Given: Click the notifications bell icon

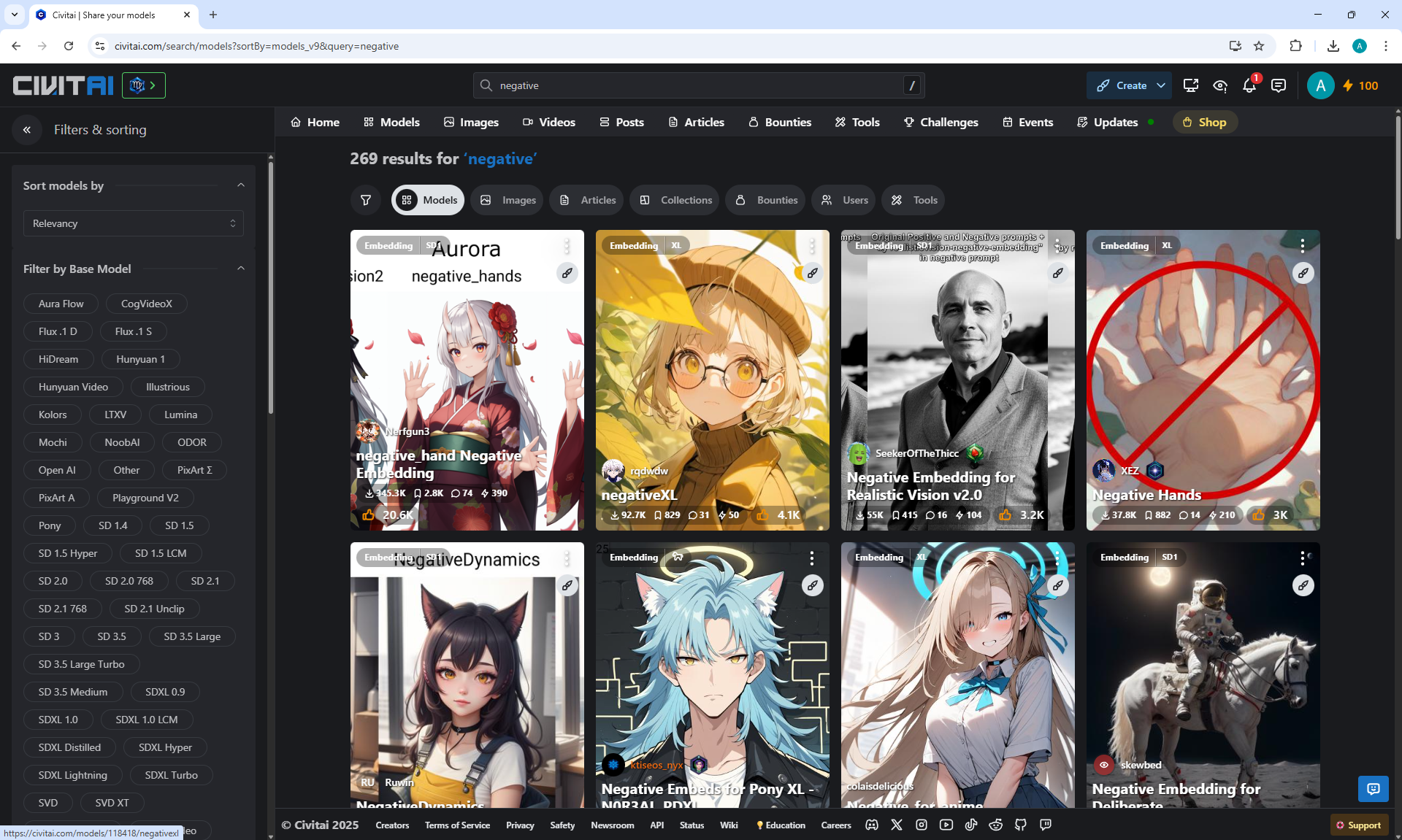Looking at the screenshot, I should tap(1249, 86).
